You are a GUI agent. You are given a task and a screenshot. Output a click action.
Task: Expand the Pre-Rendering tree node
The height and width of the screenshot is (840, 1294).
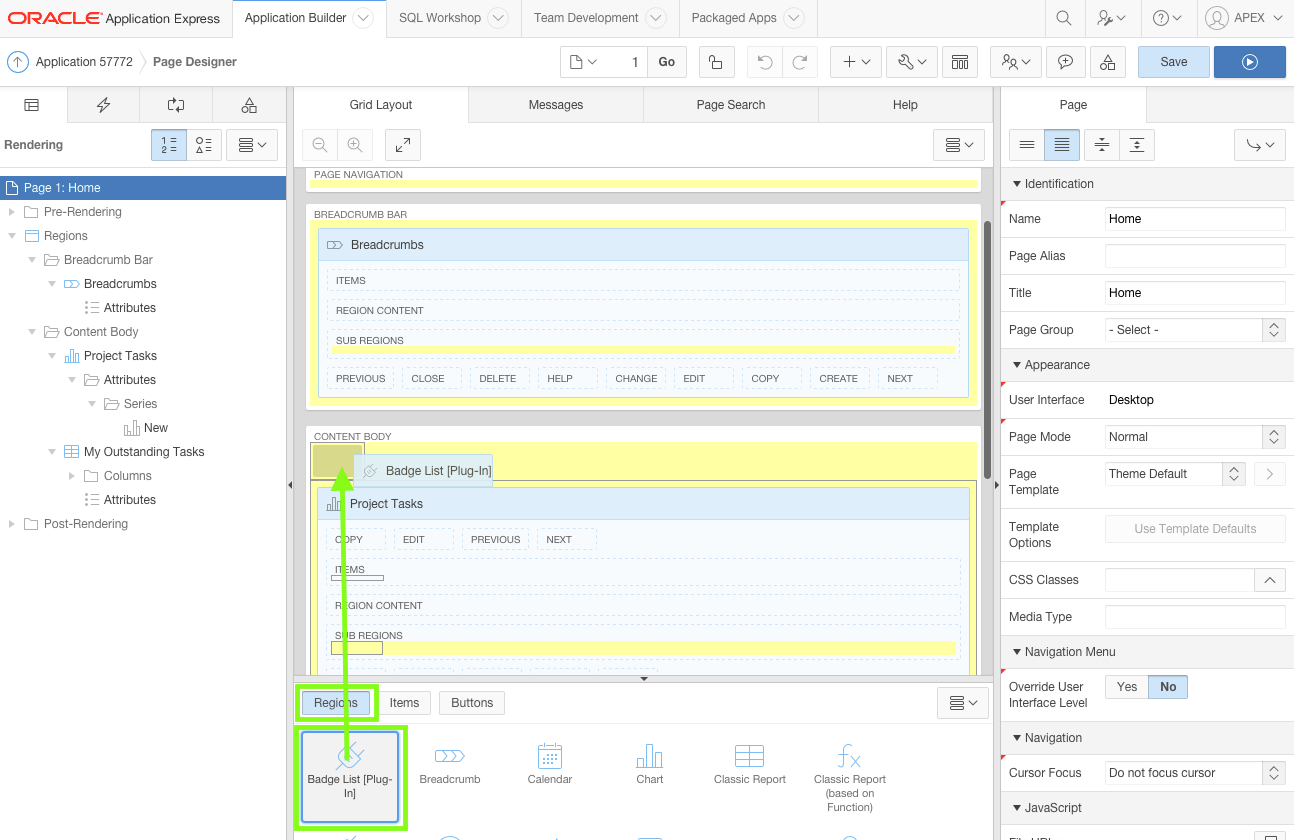coord(12,212)
